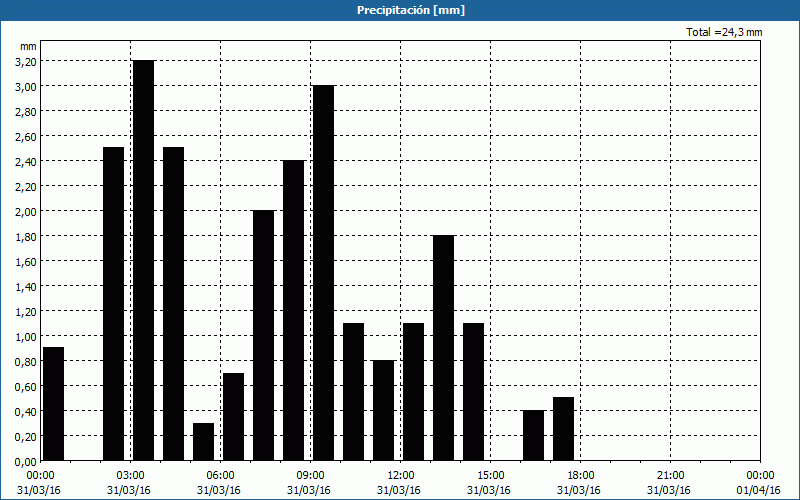Click the Precipitación [mm] title bar
The height and width of the screenshot is (500, 800).
tap(400, 10)
